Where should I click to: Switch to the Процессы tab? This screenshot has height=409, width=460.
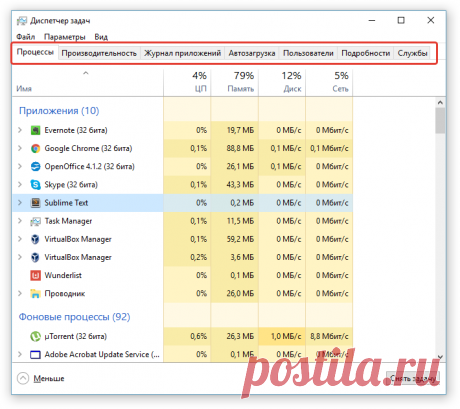tap(35, 52)
